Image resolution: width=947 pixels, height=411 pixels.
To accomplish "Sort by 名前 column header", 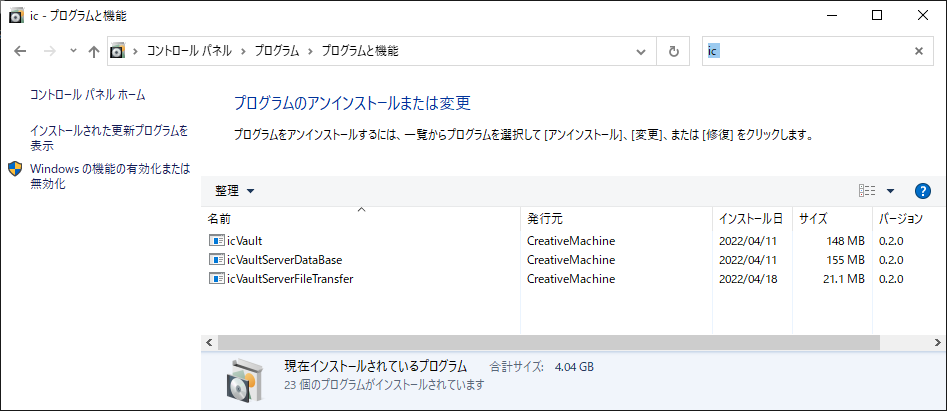I will [361, 218].
